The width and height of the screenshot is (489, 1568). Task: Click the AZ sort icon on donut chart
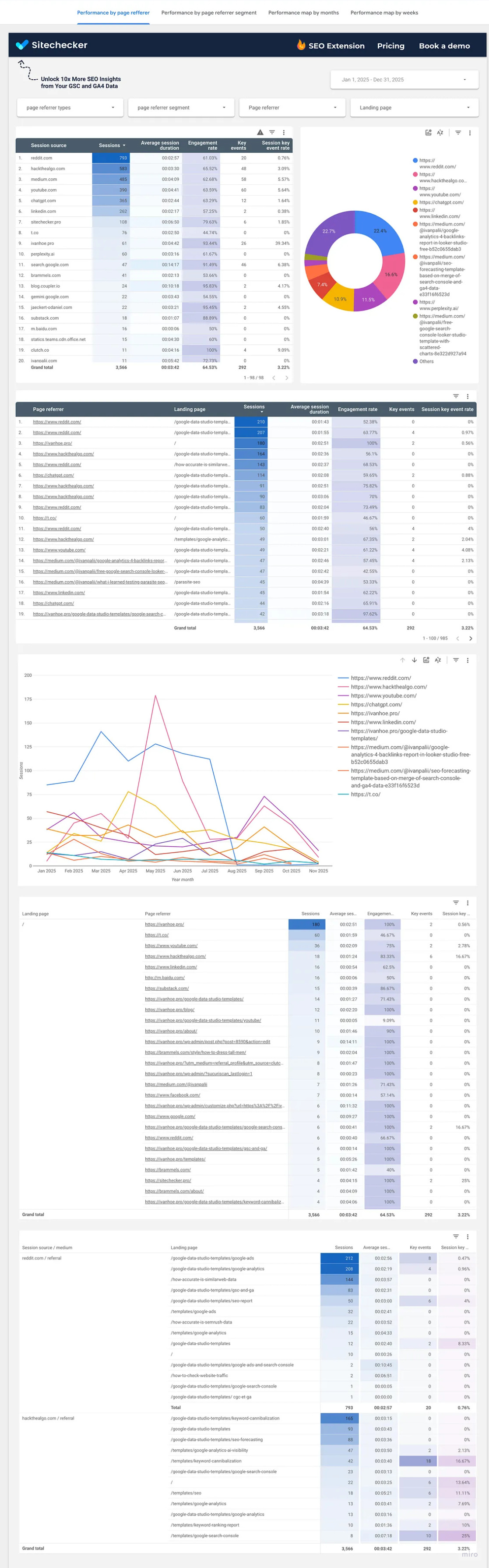pyautogui.click(x=440, y=132)
